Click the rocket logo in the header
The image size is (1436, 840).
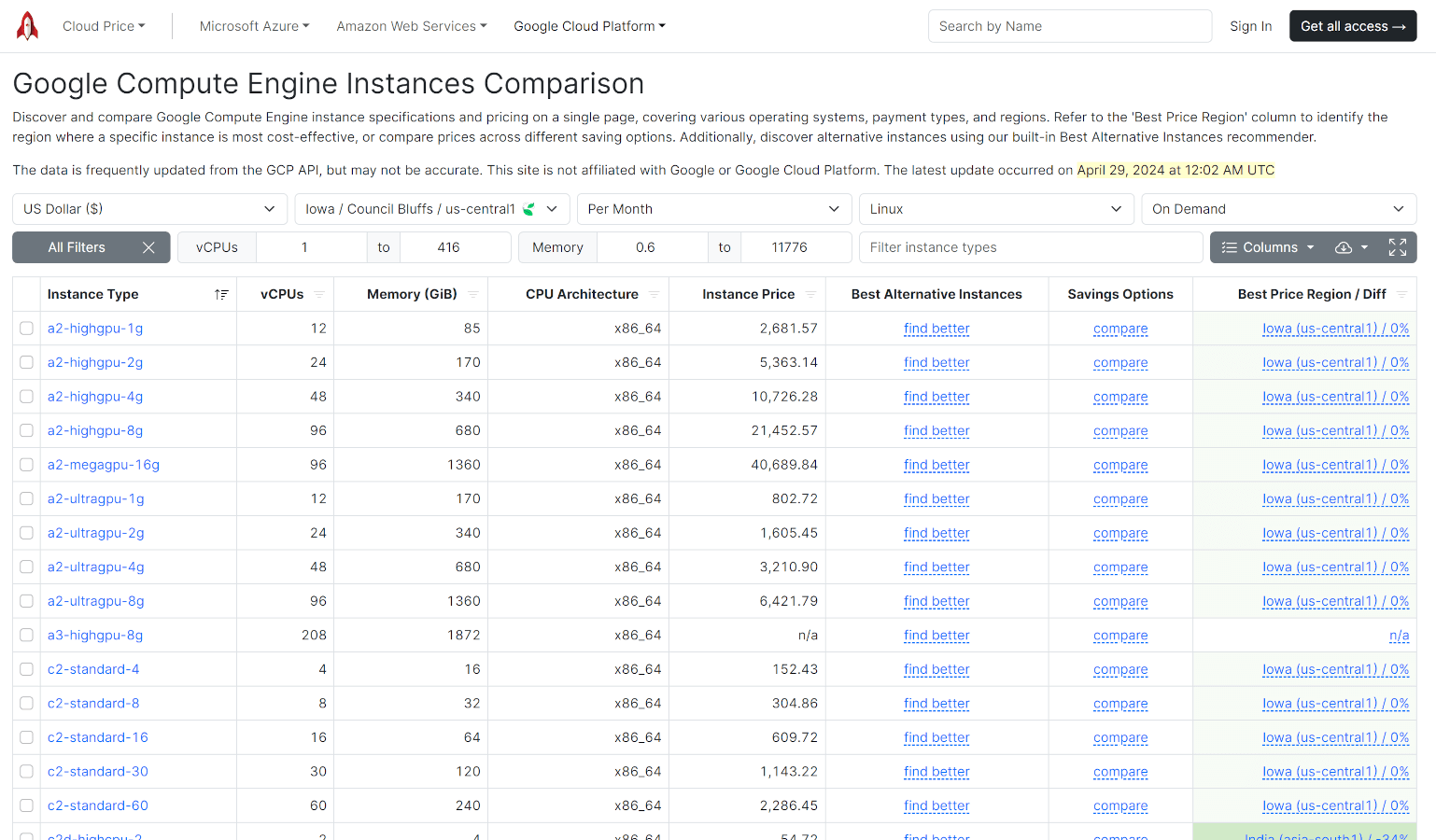pyautogui.click(x=27, y=25)
